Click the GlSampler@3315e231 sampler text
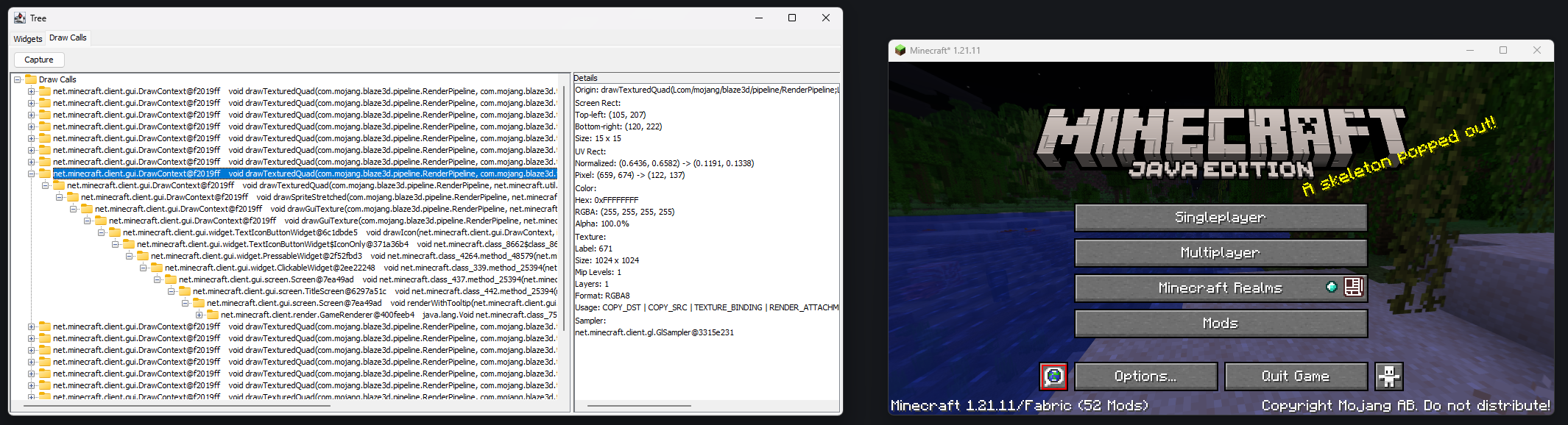The image size is (1568, 425). (654, 332)
